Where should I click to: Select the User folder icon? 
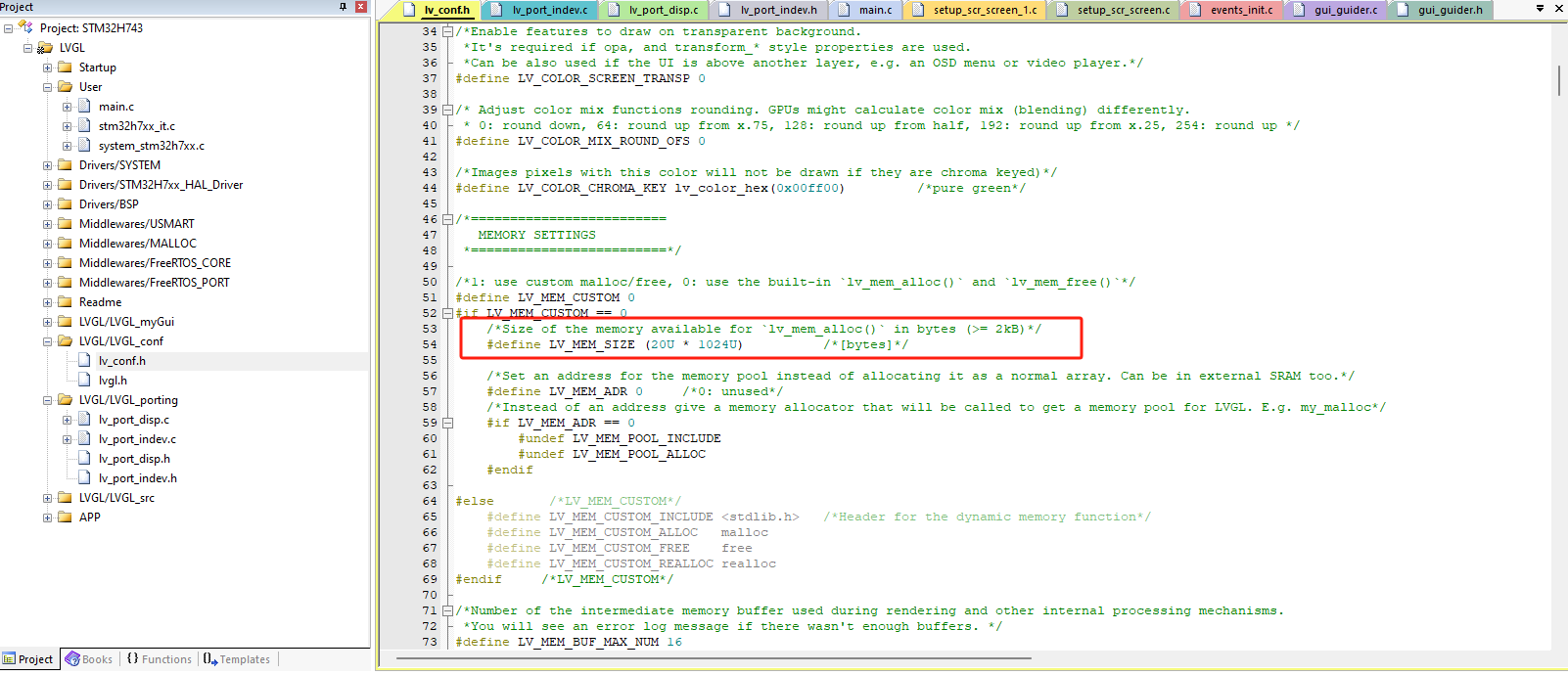tap(65, 87)
